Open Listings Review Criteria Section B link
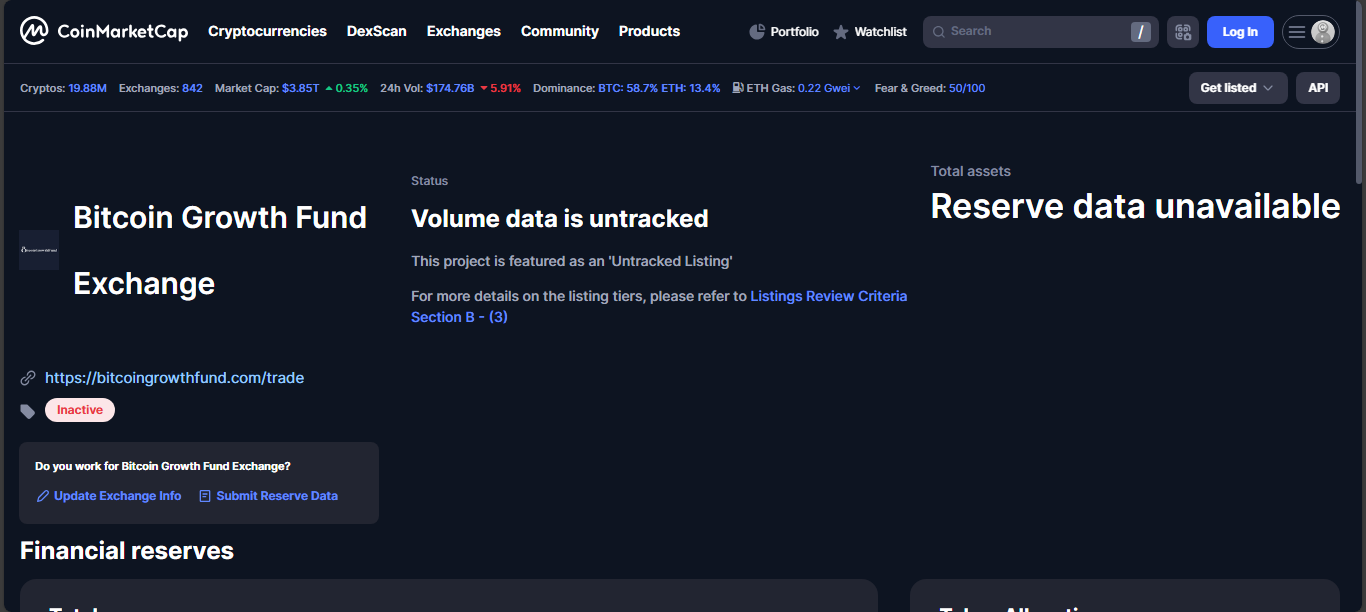The image size is (1366, 612). tap(828, 296)
